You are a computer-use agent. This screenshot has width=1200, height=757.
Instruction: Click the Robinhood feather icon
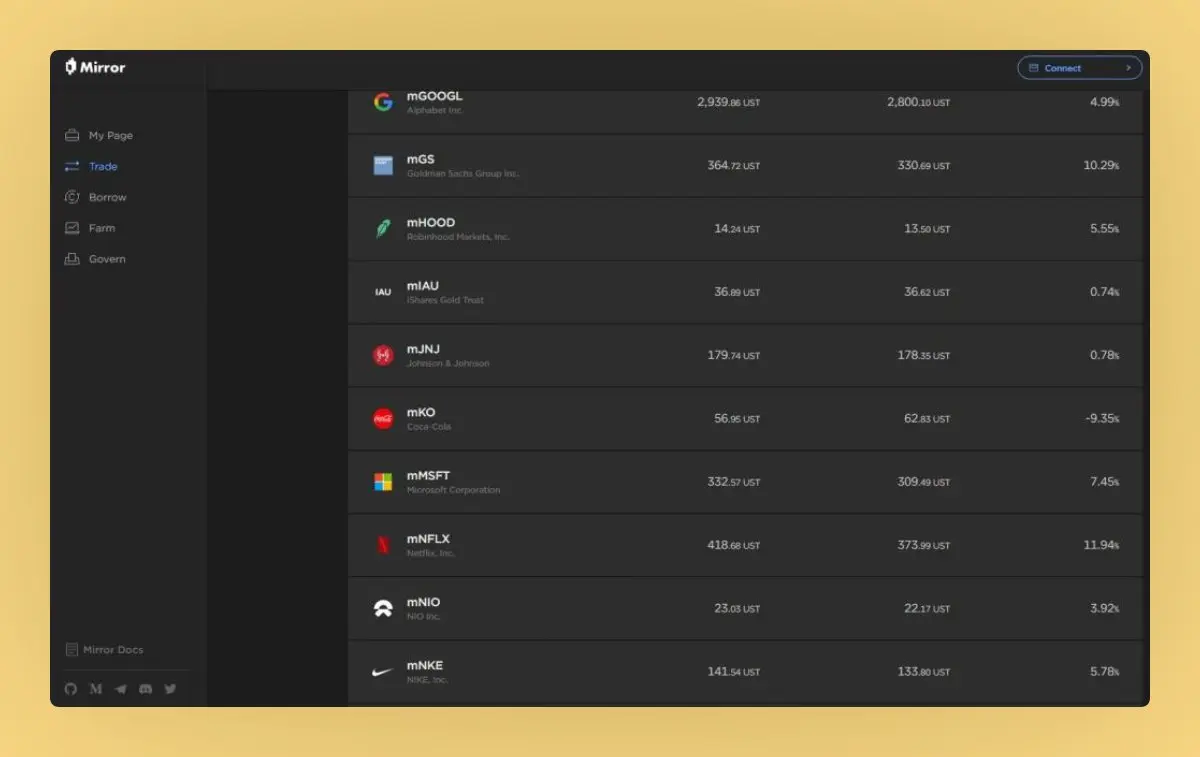pos(383,229)
